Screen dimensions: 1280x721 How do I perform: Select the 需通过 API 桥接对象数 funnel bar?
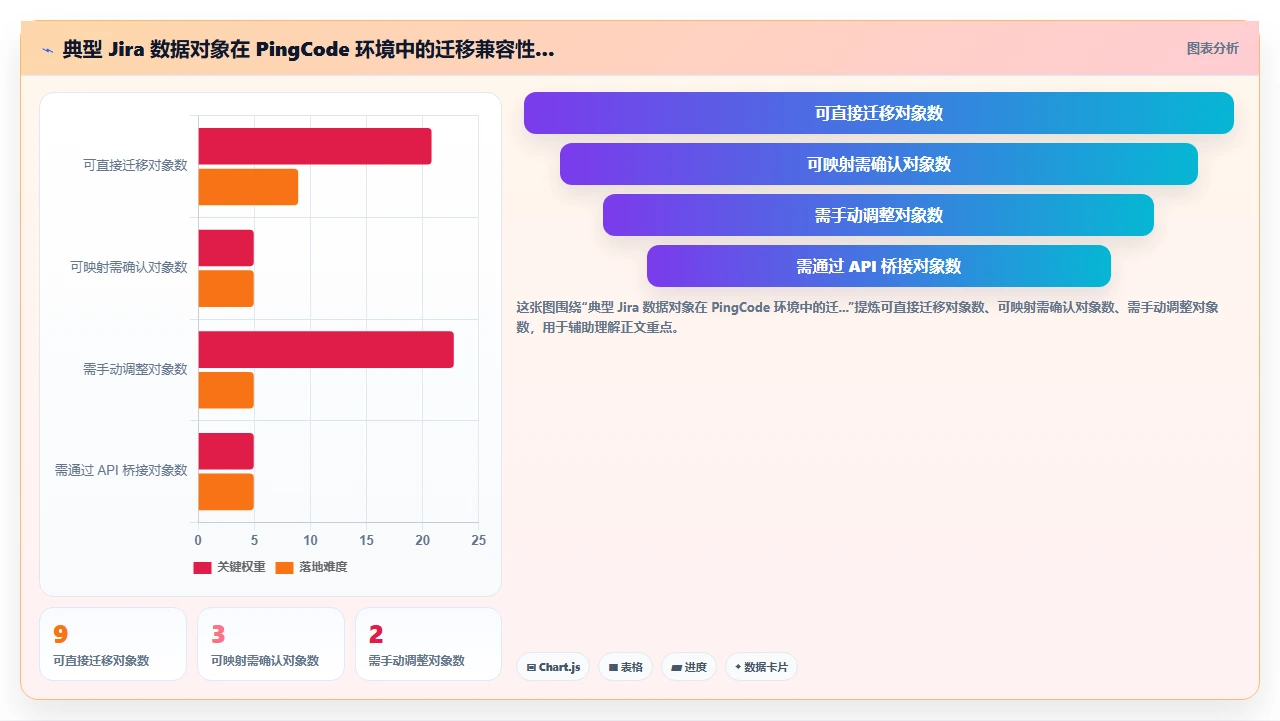[879, 266]
